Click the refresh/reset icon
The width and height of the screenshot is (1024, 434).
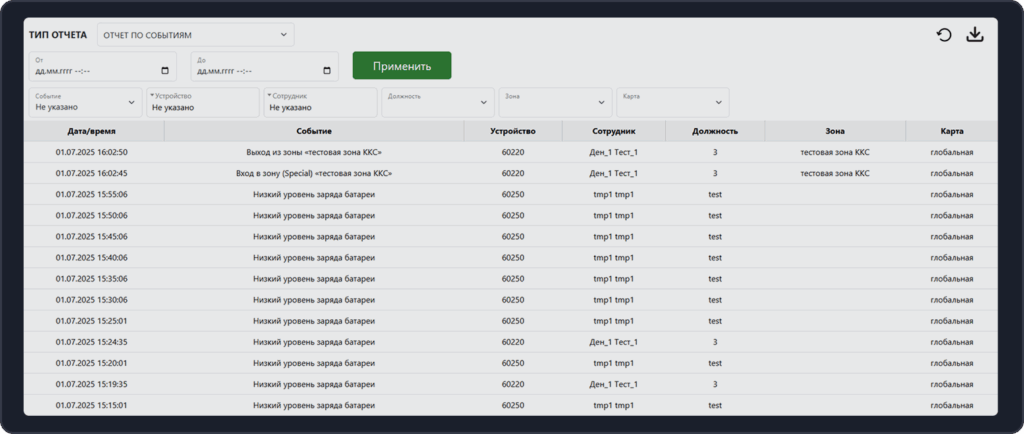tap(943, 36)
